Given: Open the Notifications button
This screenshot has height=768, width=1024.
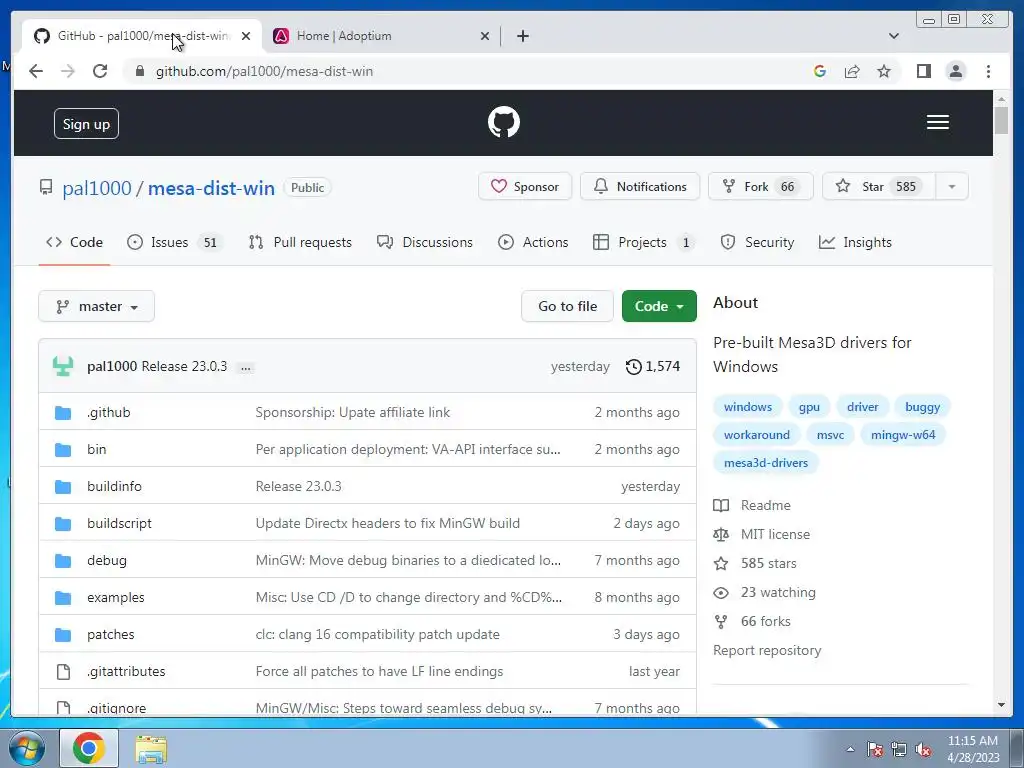Looking at the screenshot, I should (640, 187).
